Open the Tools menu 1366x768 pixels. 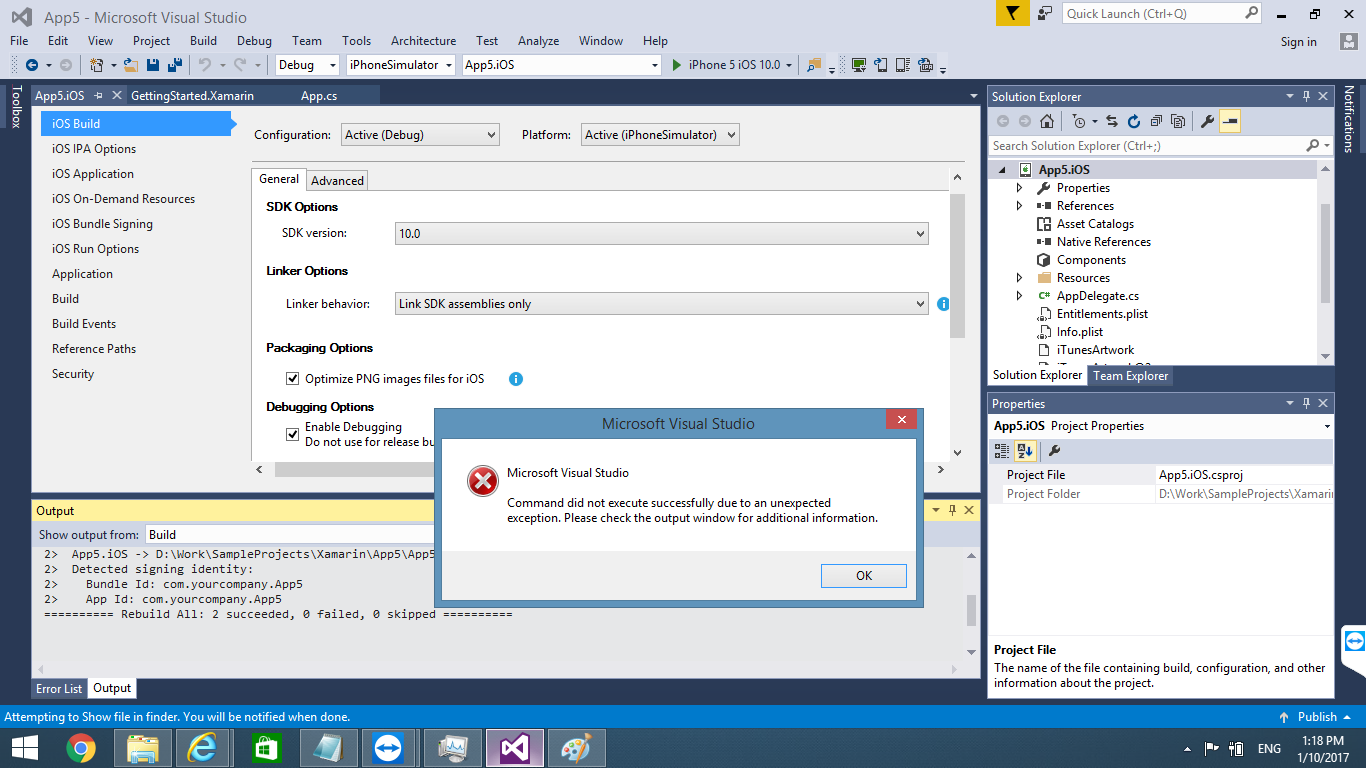click(x=356, y=41)
